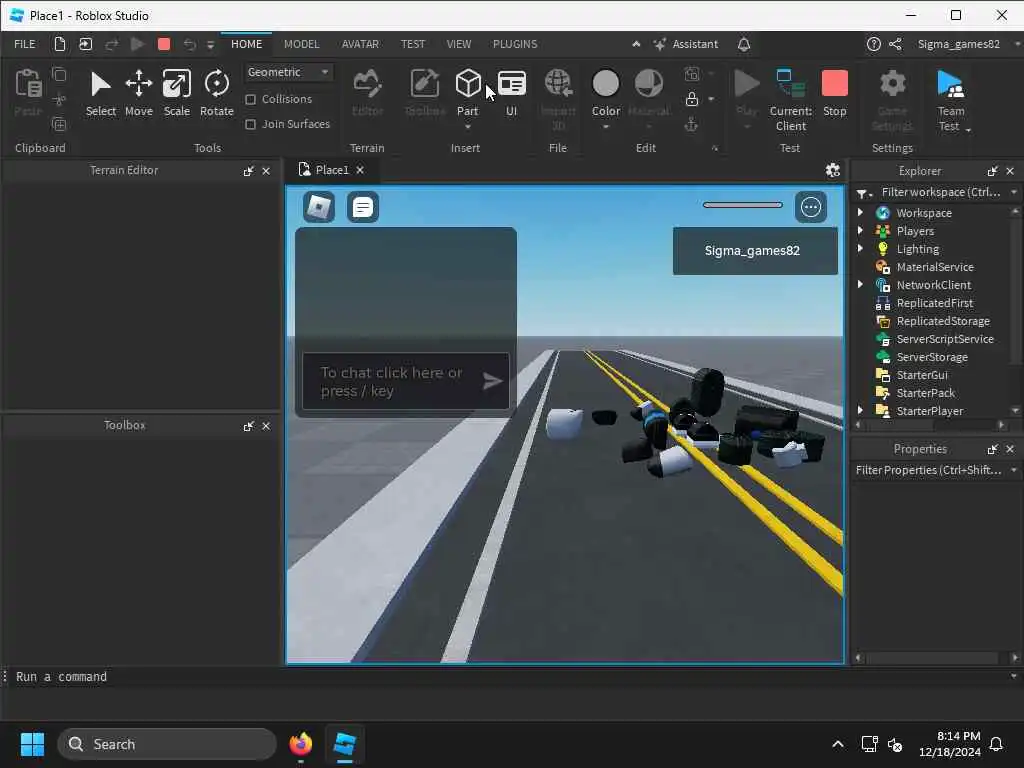Open Windows Start menu
The height and width of the screenshot is (768, 1024).
[x=32, y=744]
